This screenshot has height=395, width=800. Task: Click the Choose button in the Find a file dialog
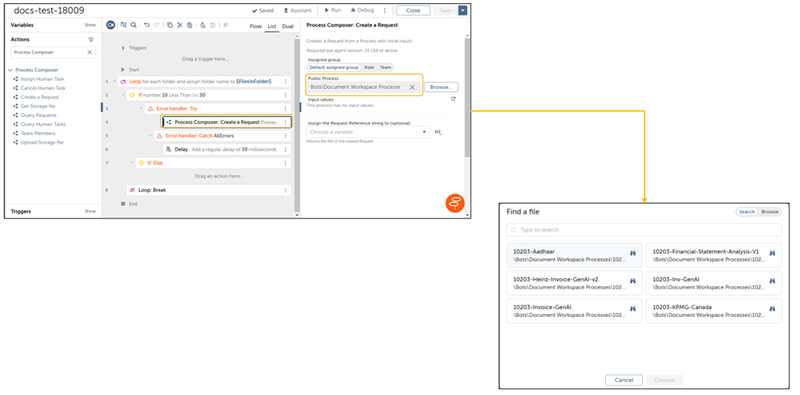pos(664,380)
